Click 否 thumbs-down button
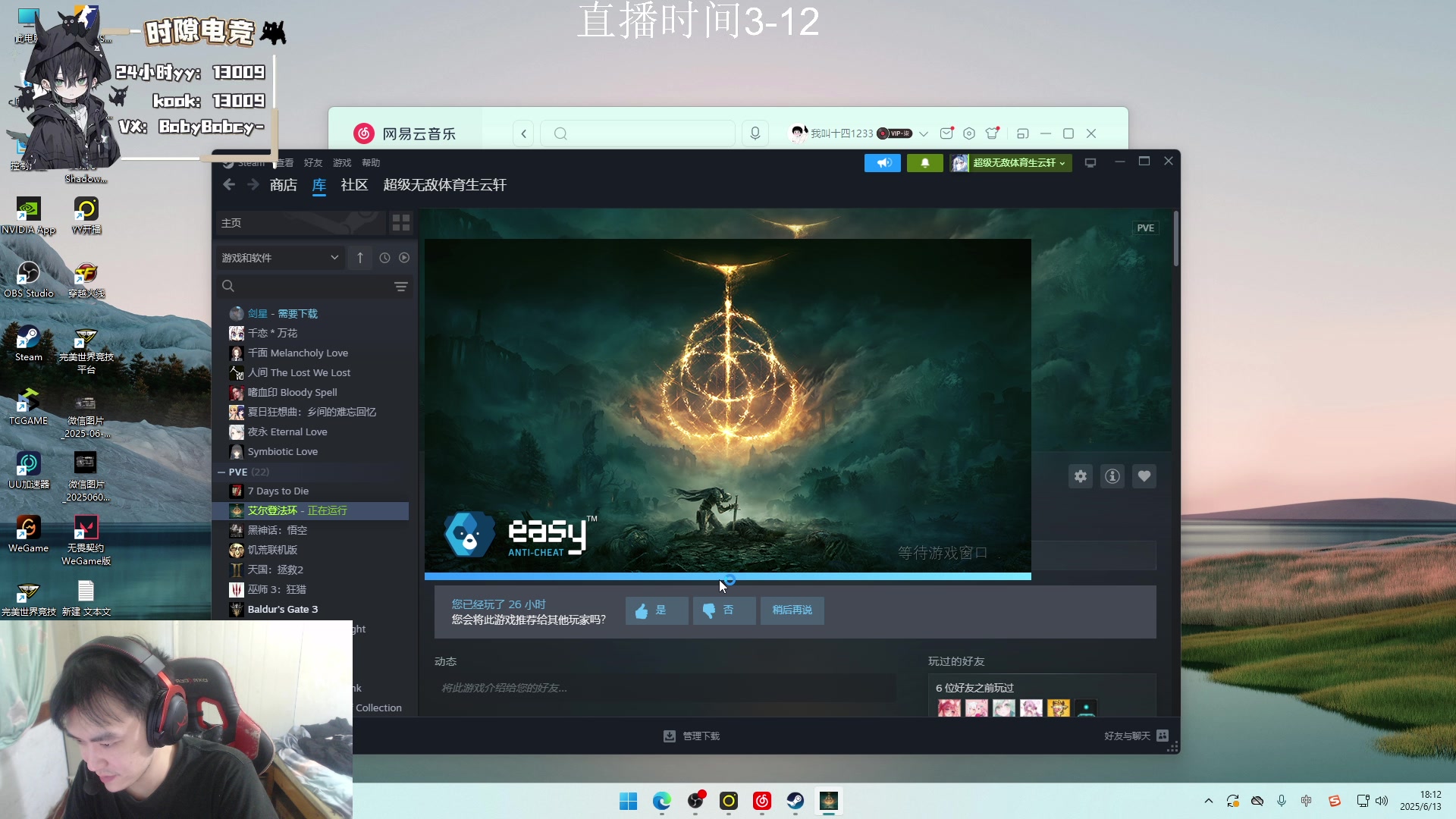1456x819 pixels. point(724,610)
